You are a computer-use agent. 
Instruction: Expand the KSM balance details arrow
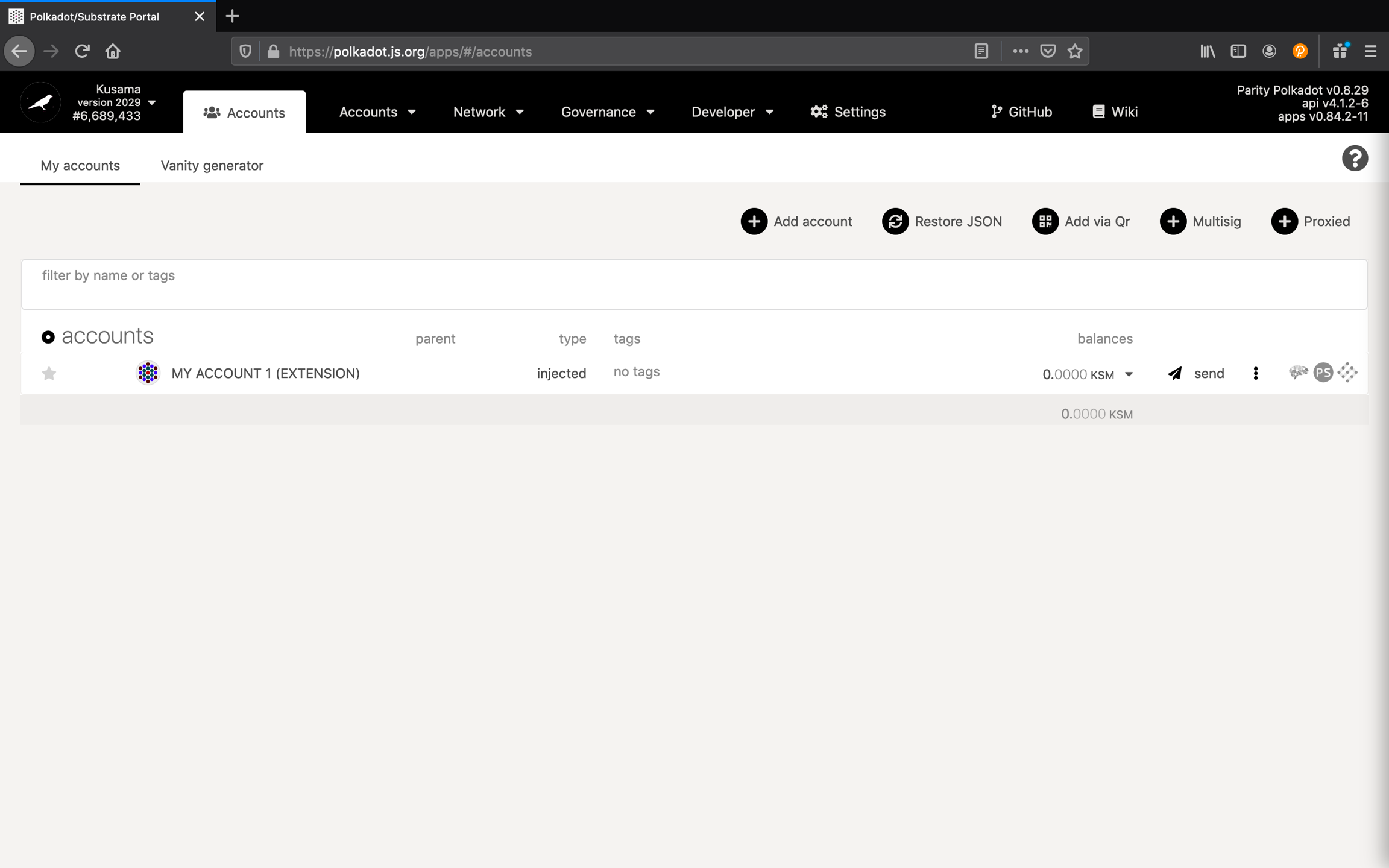1129,374
